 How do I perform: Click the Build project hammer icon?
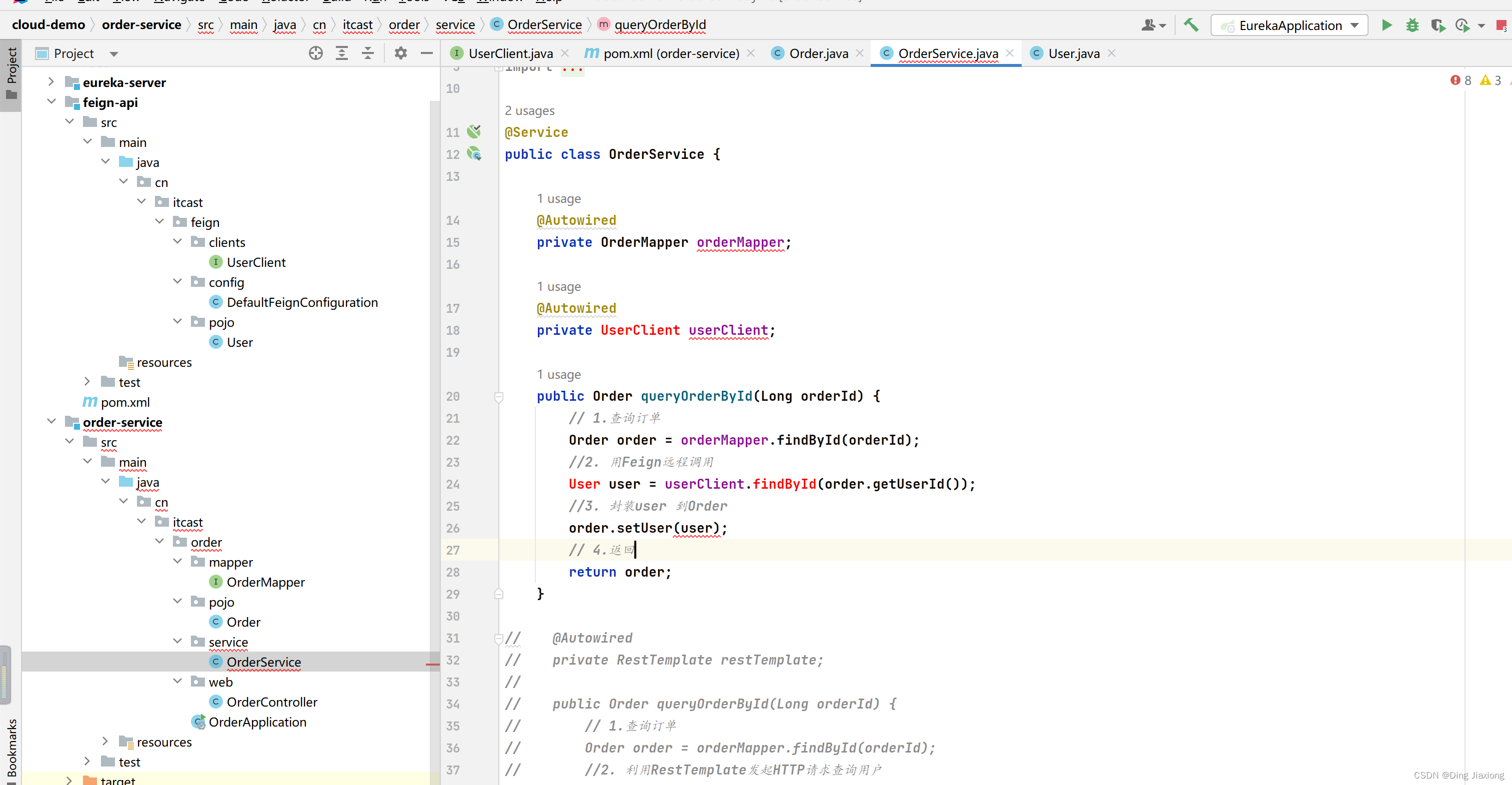(x=1190, y=25)
